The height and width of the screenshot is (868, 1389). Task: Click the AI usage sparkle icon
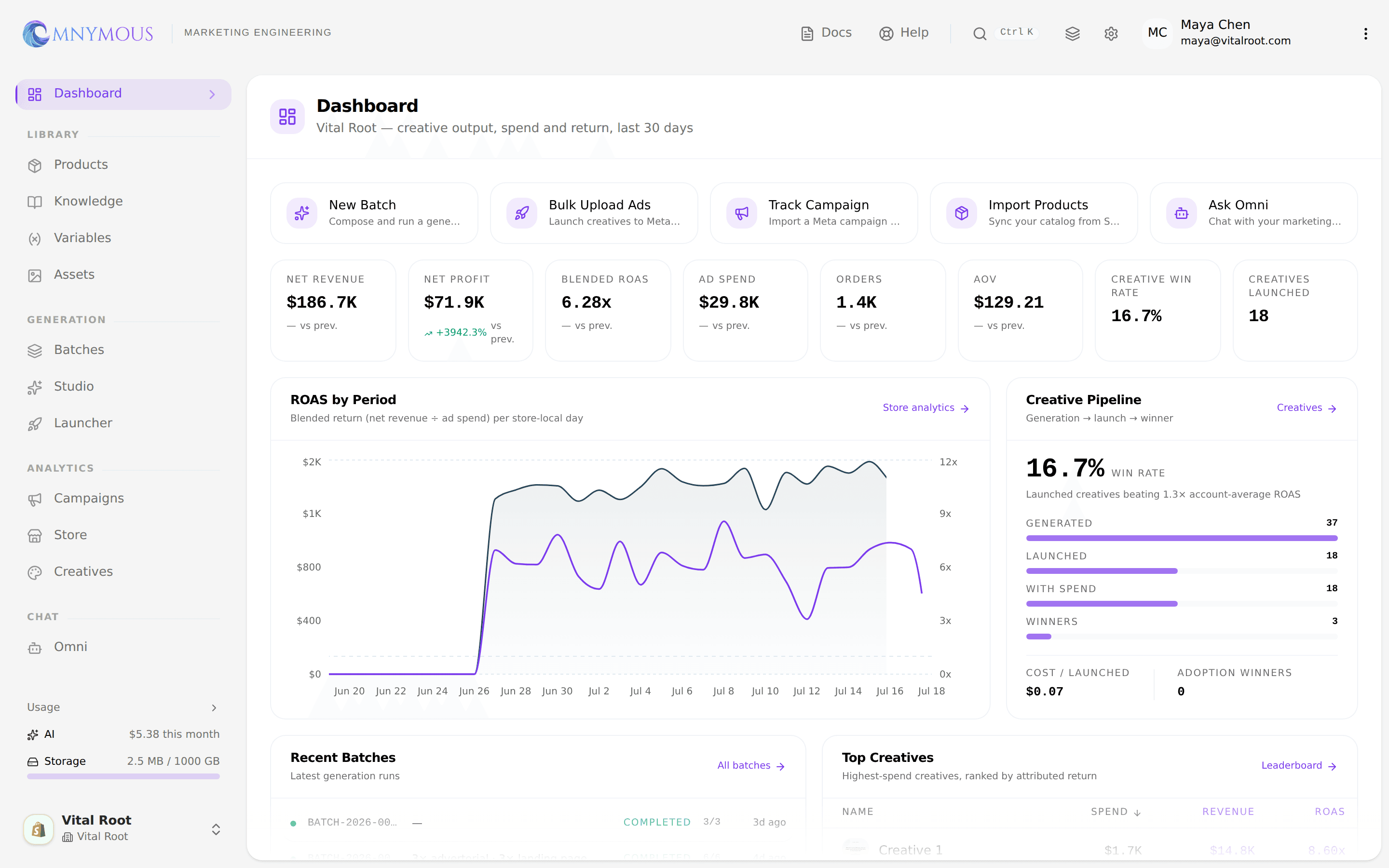pos(33,735)
